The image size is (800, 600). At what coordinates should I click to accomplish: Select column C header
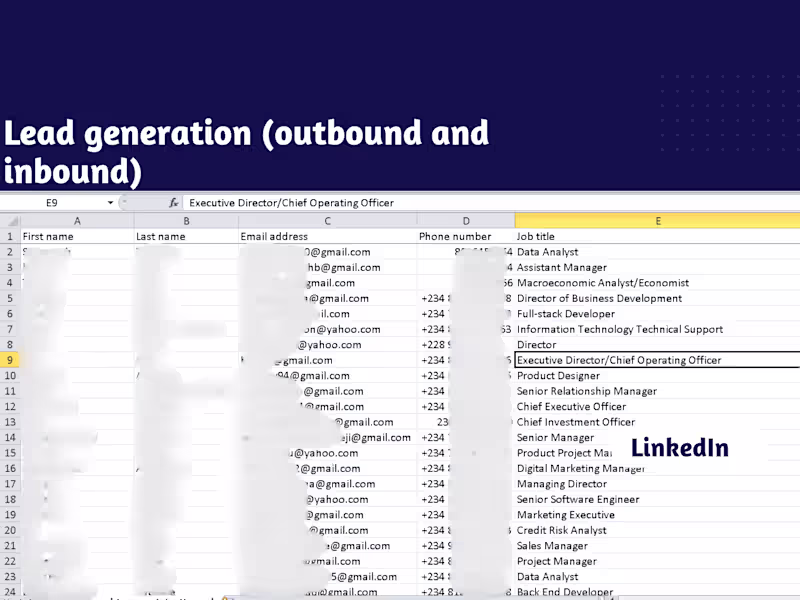tap(328, 221)
